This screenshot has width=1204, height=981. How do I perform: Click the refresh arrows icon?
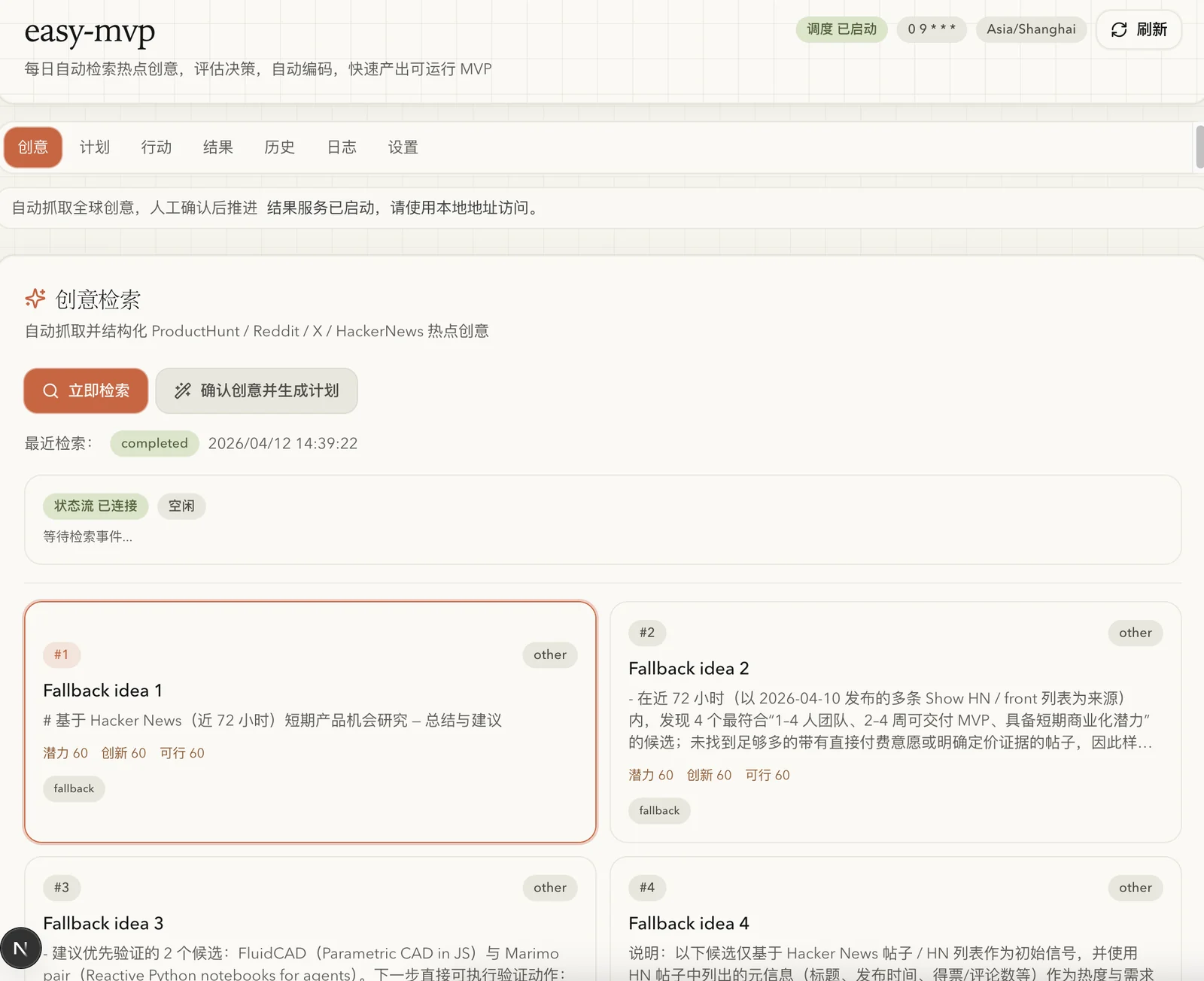pos(1119,29)
